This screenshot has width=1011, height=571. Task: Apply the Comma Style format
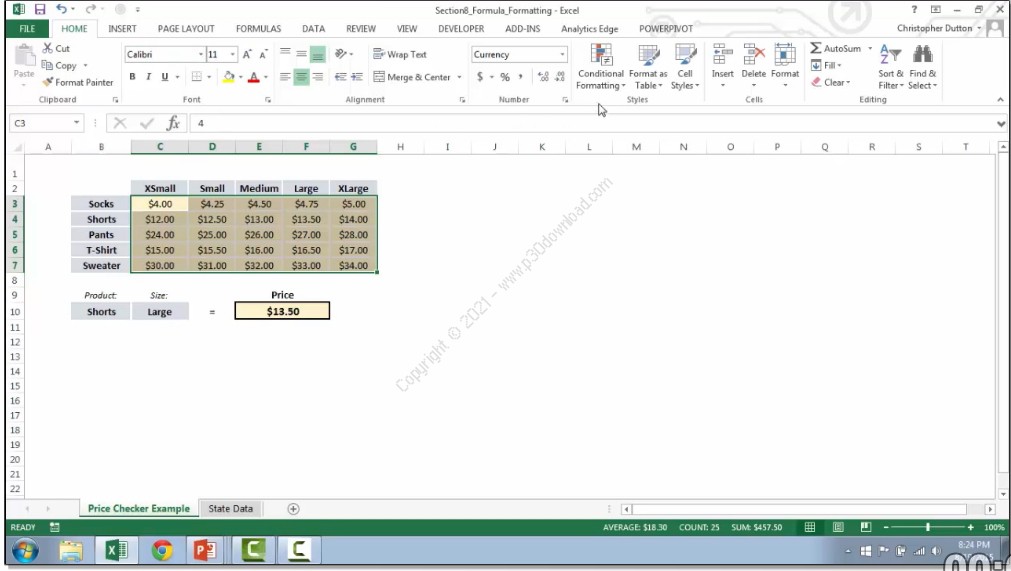[x=520, y=77]
